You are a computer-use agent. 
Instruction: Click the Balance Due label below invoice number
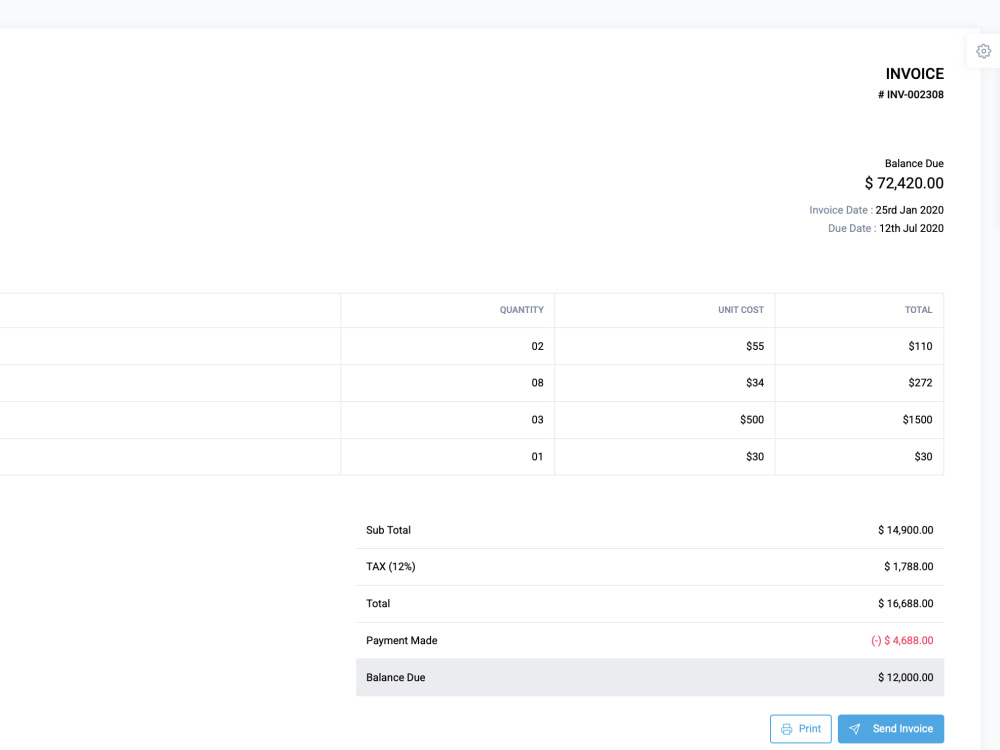click(914, 163)
